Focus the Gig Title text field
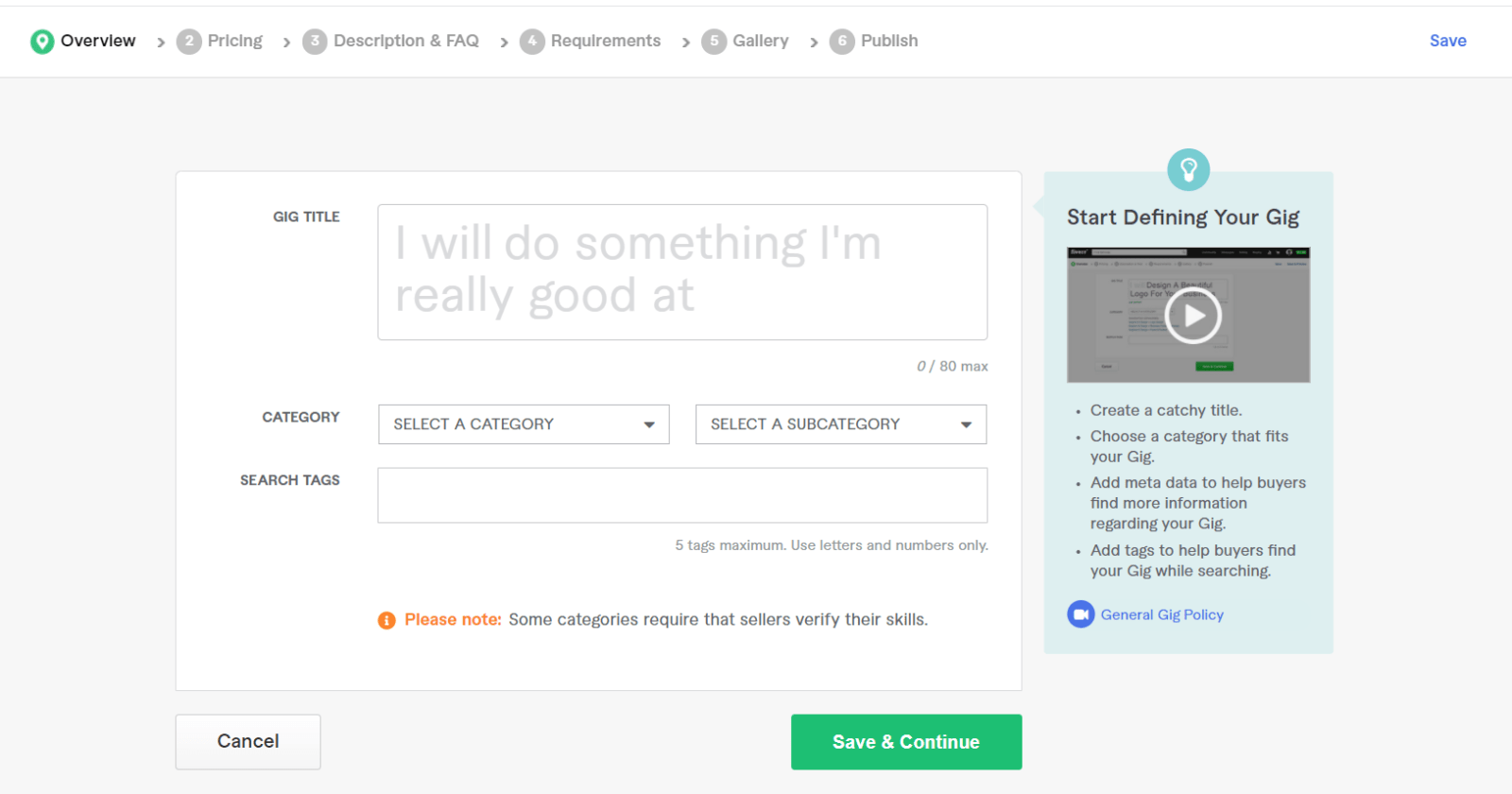1512x794 pixels. coord(682,272)
